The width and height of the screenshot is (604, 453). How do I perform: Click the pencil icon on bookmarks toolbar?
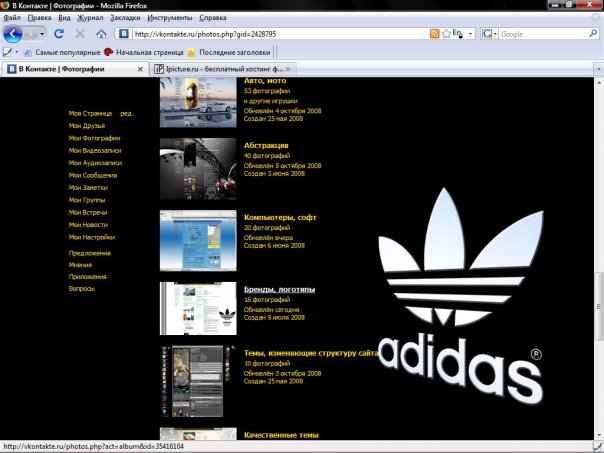pyautogui.click(x=7, y=52)
